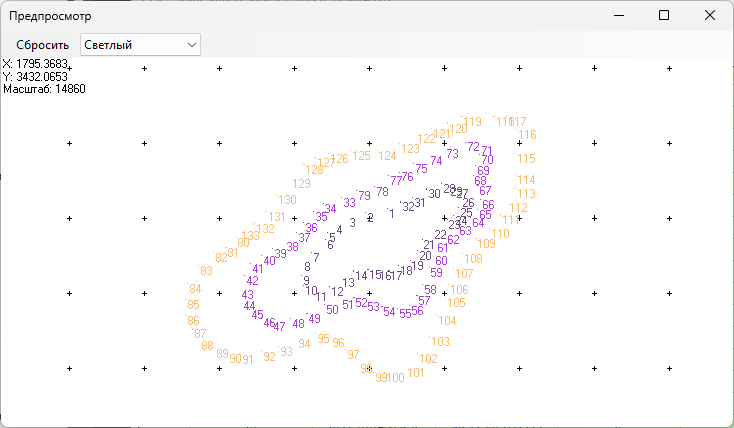Click the Масштаб scale readout text

44,89
